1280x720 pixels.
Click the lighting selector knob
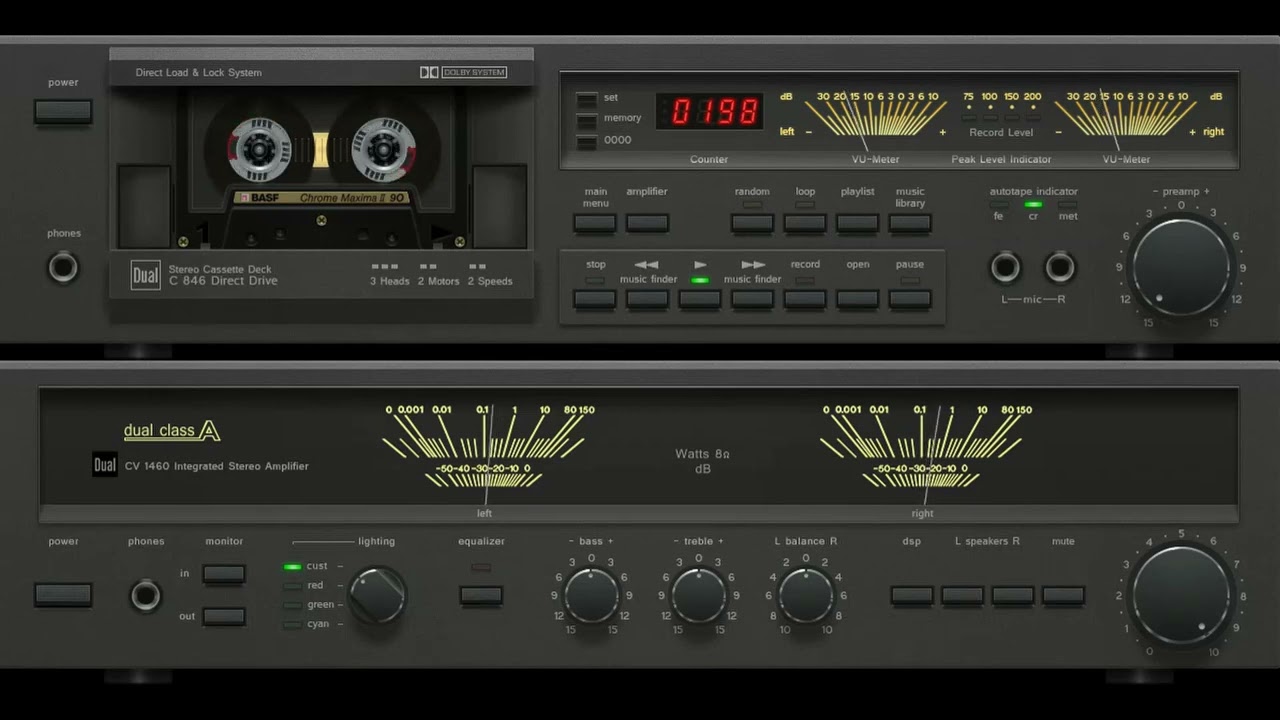coord(377,595)
